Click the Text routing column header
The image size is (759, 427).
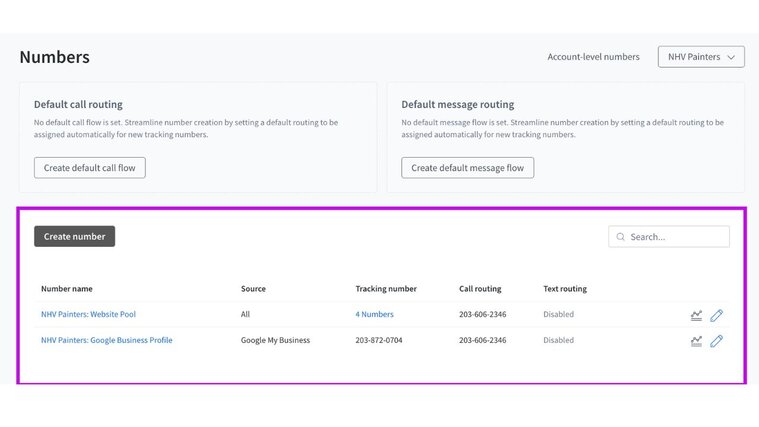point(565,289)
